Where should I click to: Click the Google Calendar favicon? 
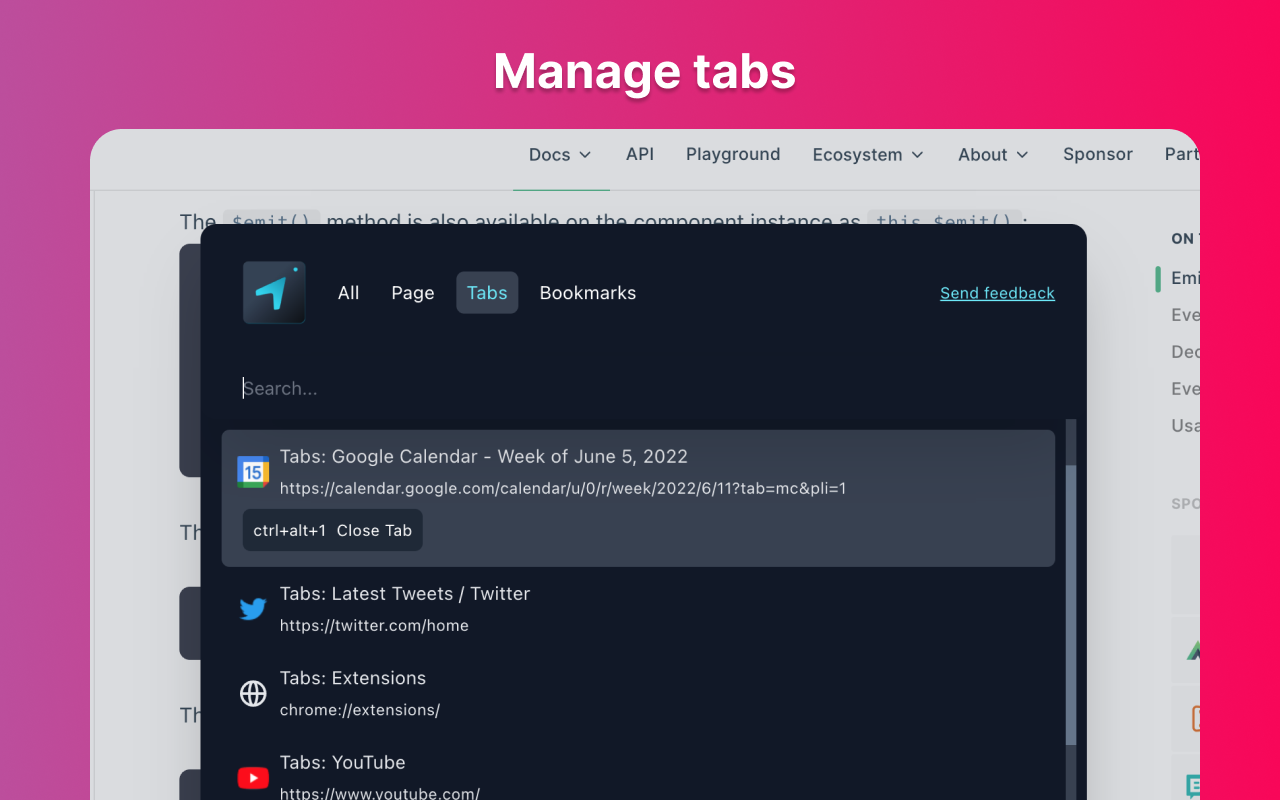pos(252,470)
